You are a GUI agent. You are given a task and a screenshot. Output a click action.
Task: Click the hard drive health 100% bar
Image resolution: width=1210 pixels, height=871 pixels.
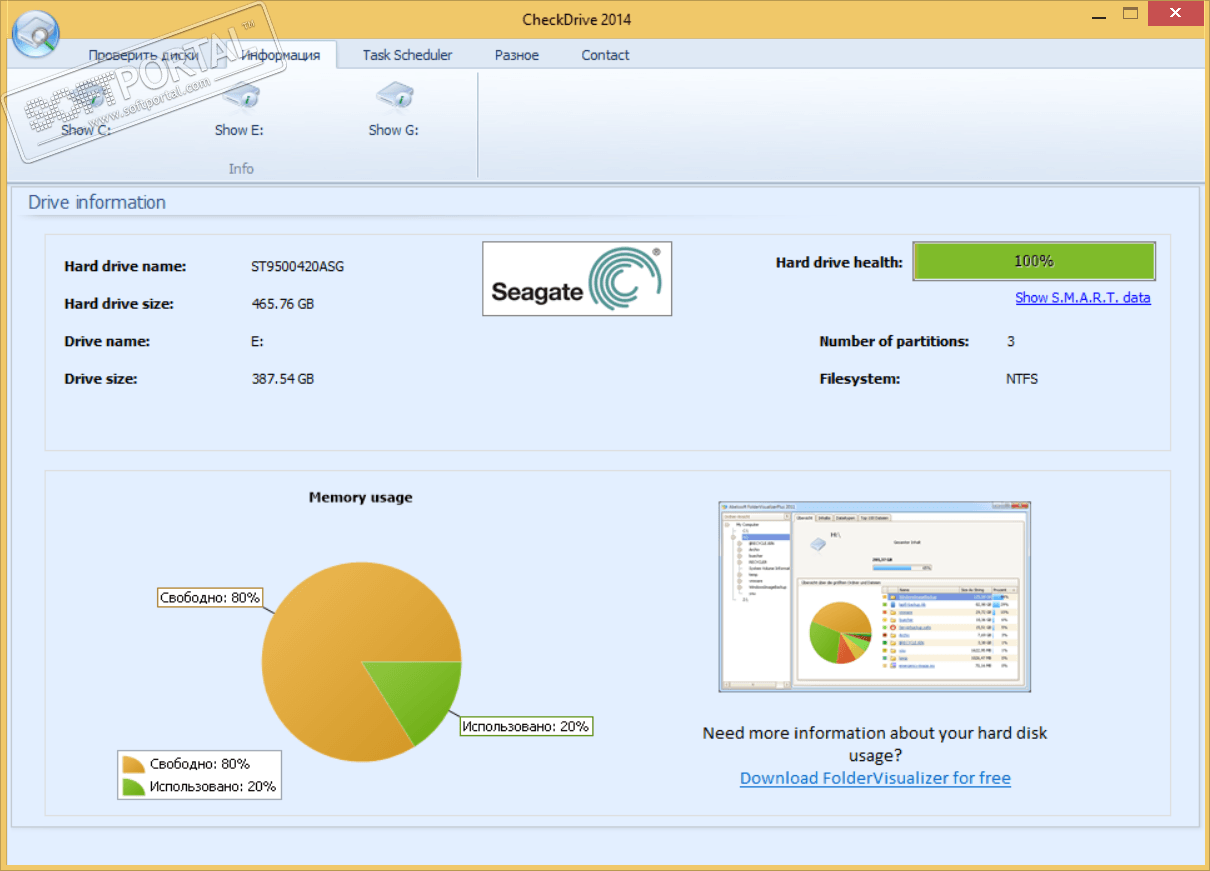click(x=1034, y=261)
